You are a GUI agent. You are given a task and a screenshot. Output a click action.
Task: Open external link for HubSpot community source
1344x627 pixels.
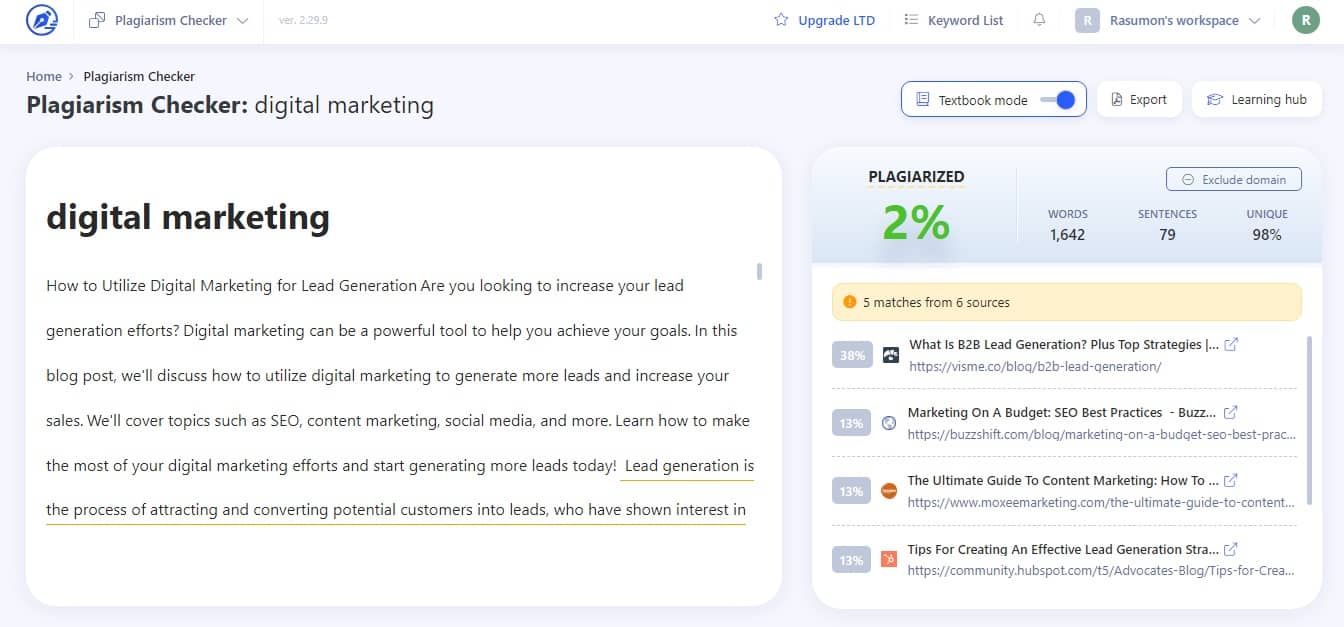1231,549
